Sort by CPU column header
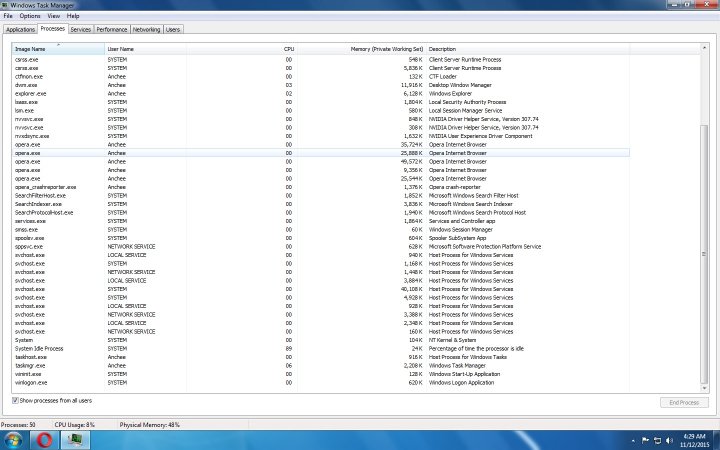 (242, 49)
